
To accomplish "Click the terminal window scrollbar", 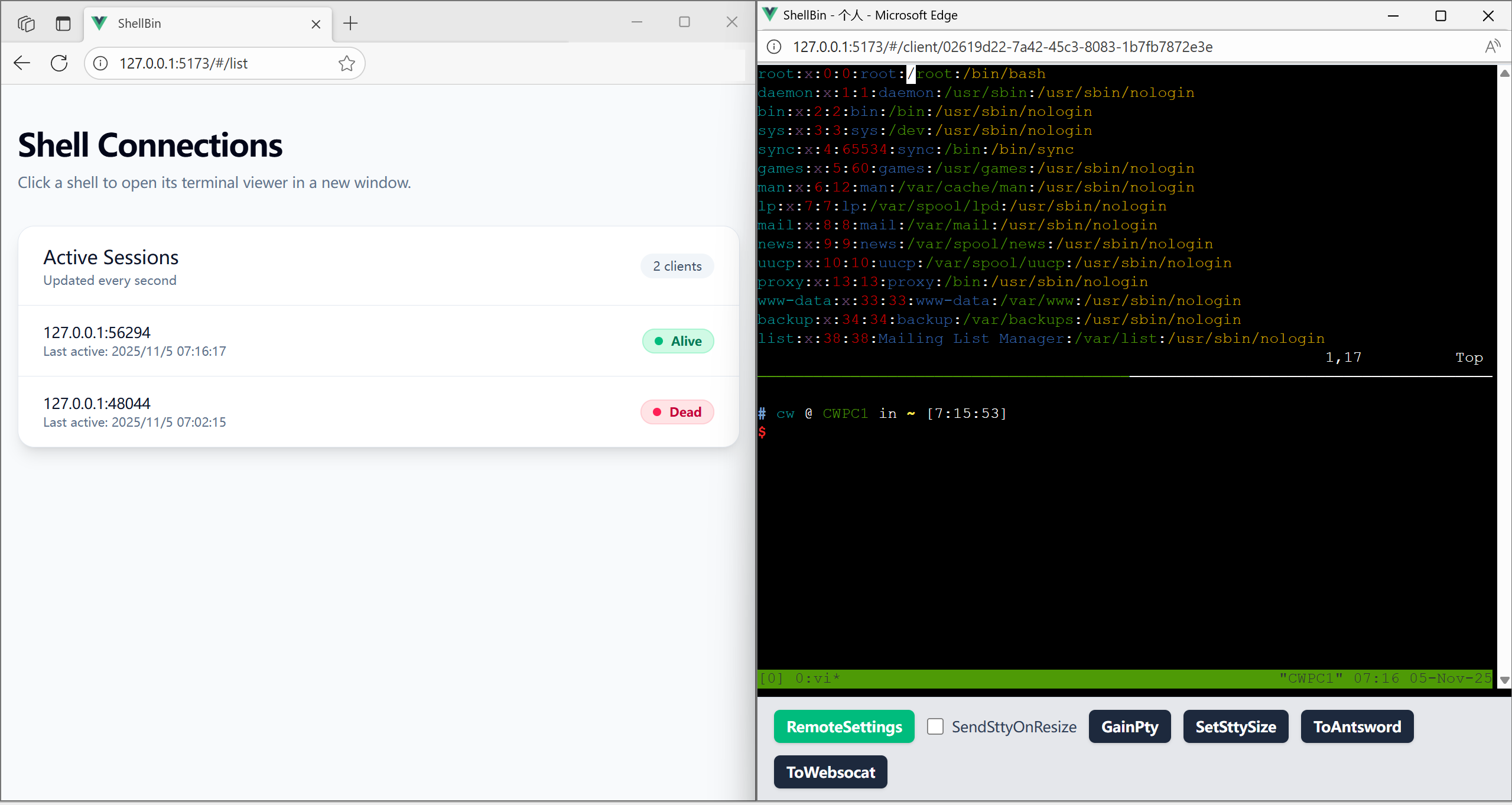I will point(1504,378).
